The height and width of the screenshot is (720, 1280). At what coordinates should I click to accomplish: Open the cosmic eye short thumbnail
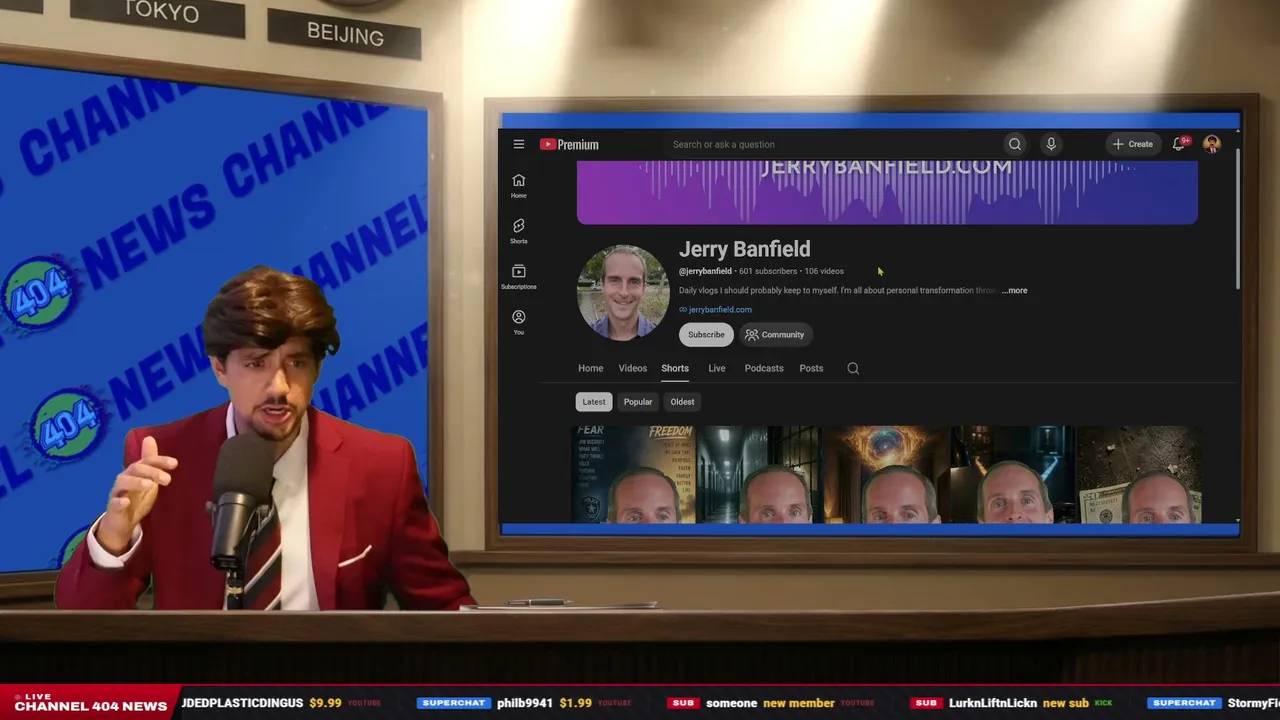click(885, 474)
